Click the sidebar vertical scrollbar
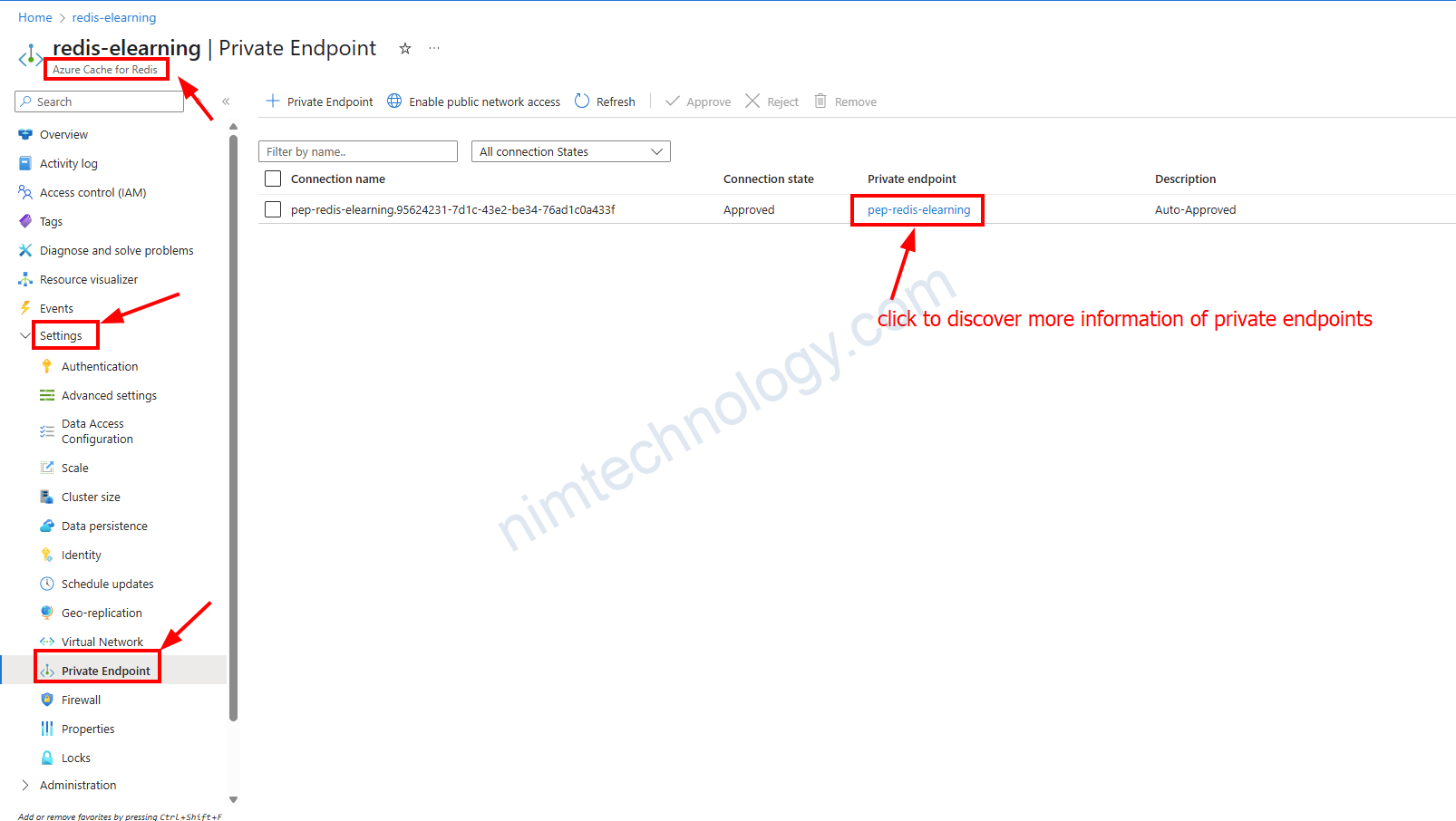The height and width of the screenshot is (821, 1456). pyautogui.click(x=233, y=426)
